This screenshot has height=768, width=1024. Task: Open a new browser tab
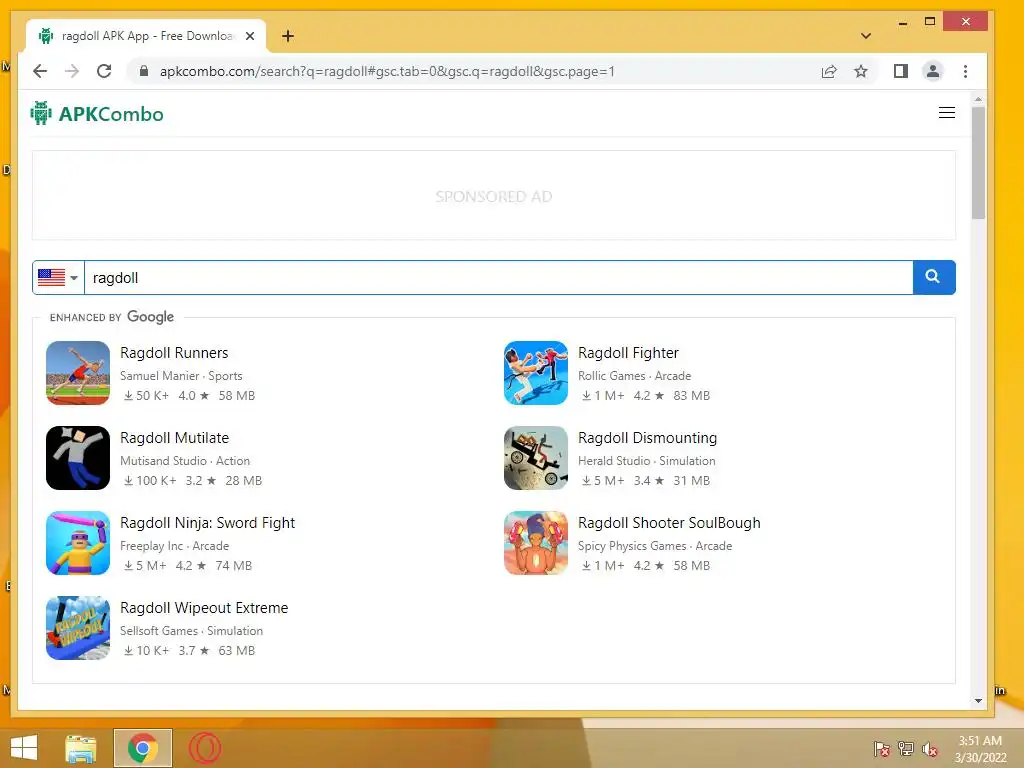click(288, 36)
